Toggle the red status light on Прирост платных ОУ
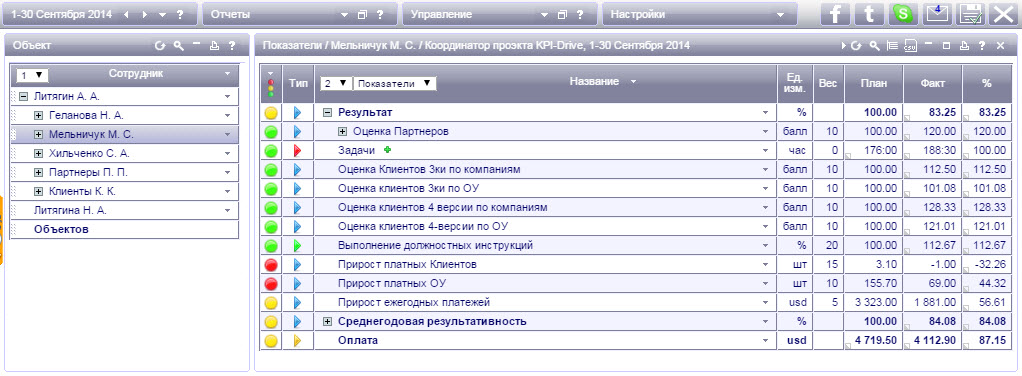 271,284
